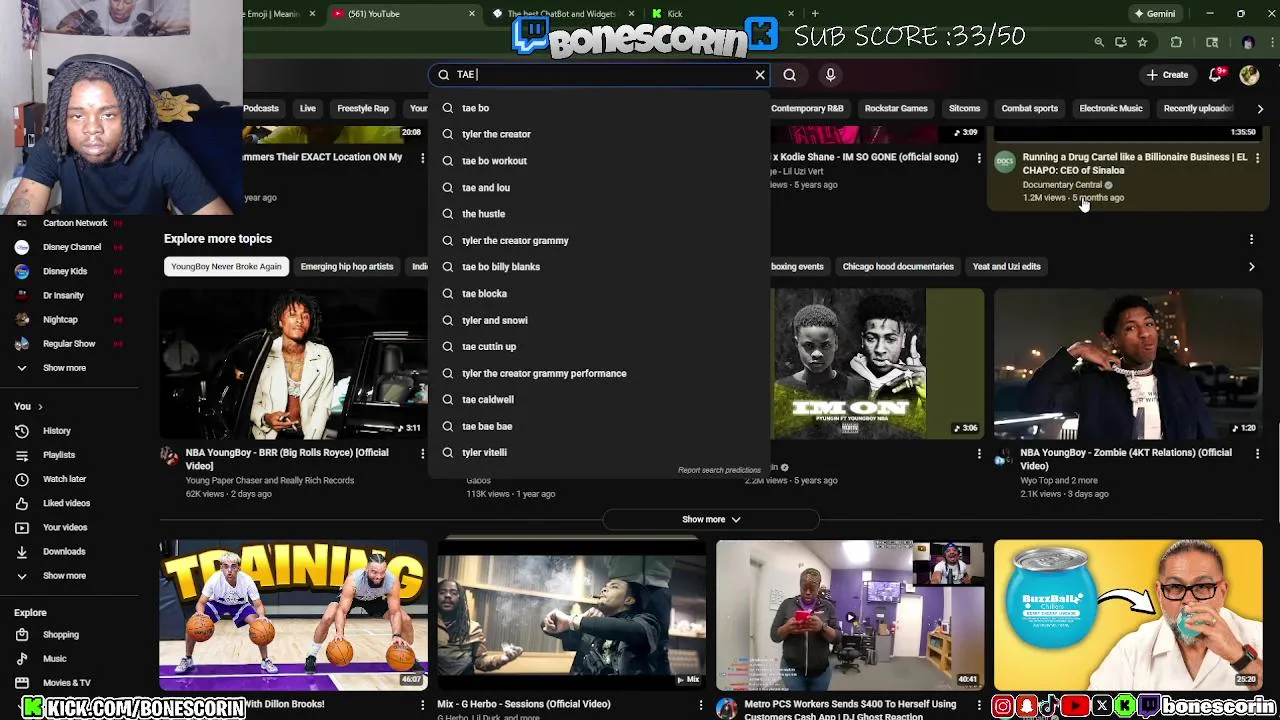Filter by Freestyle Rap chip
This screenshot has width=1280, height=720.
click(363, 108)
